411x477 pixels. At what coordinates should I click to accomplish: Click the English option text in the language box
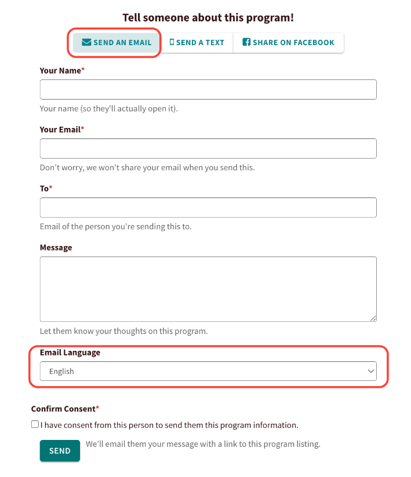(62, 371)
